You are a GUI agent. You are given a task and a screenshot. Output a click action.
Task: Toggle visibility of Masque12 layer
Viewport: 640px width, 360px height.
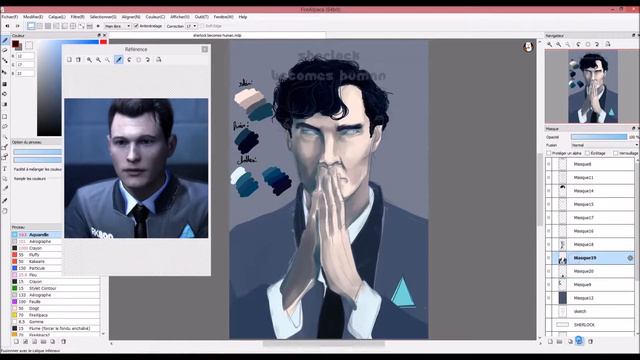(549, 298)
